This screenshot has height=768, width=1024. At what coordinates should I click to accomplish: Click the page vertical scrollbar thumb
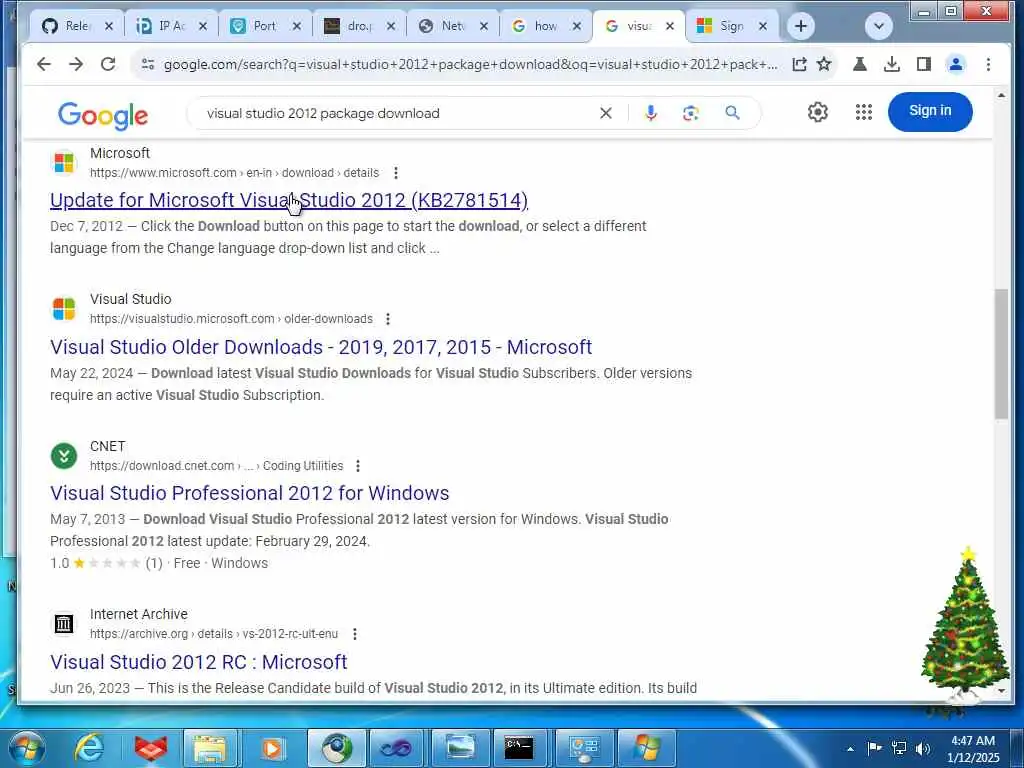coord(1001,353)
